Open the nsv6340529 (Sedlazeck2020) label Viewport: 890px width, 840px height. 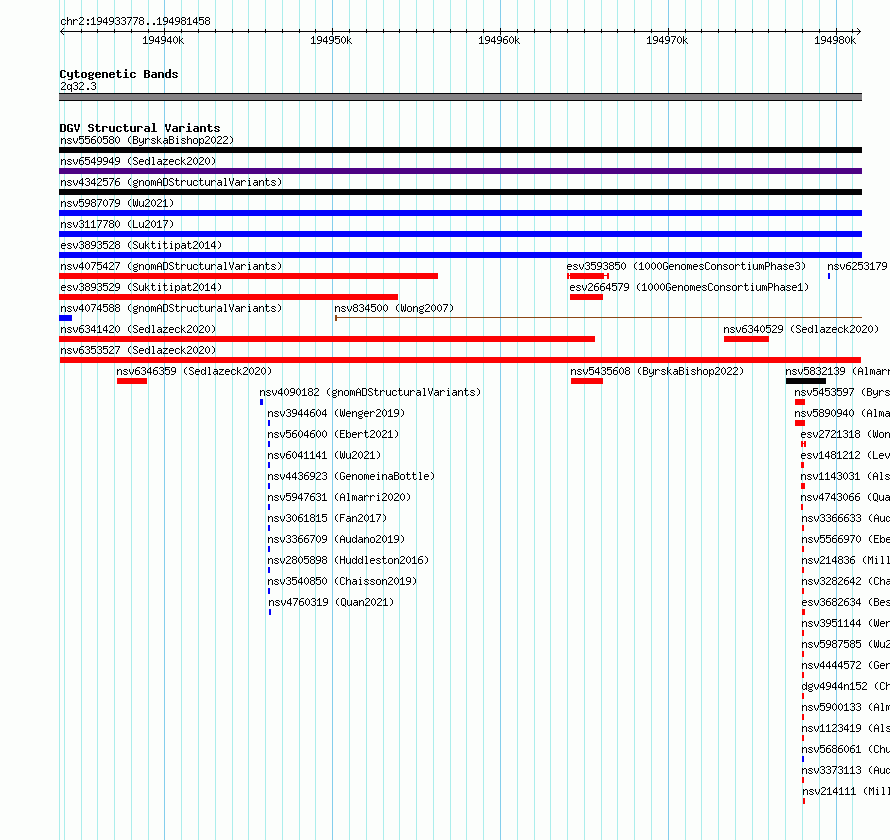click(x=801, y=329)
